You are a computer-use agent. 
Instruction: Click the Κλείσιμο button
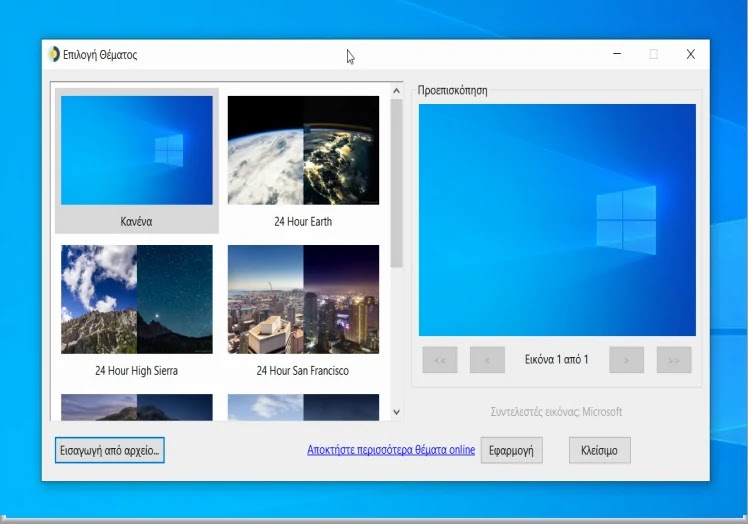point(600,450)
